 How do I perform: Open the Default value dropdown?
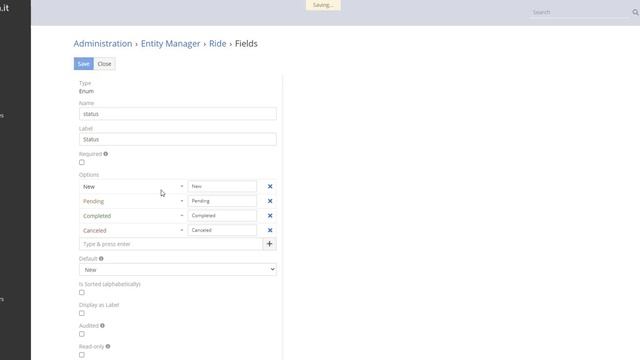click(178, 269)
